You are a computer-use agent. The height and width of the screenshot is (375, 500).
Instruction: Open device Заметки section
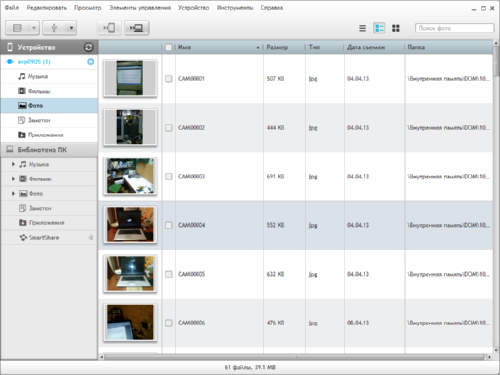tap(49, 120)
